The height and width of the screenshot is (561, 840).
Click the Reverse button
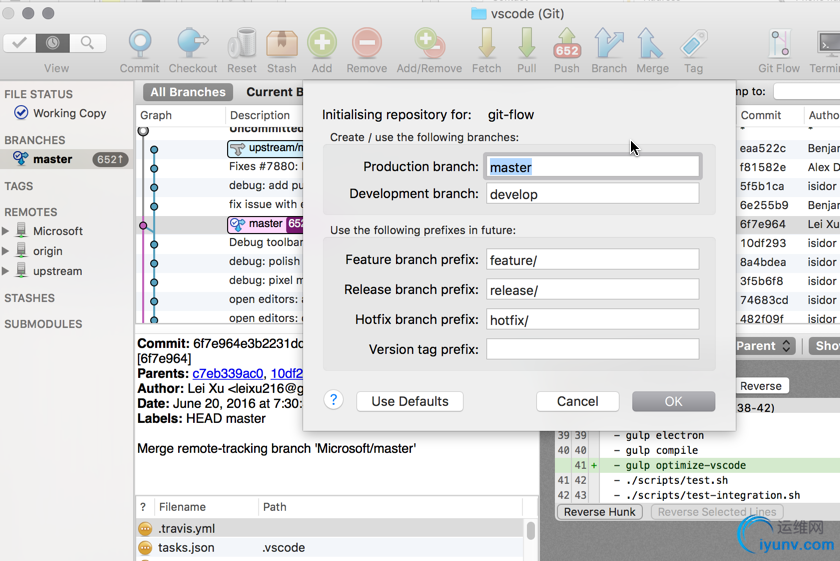(761, 386)
